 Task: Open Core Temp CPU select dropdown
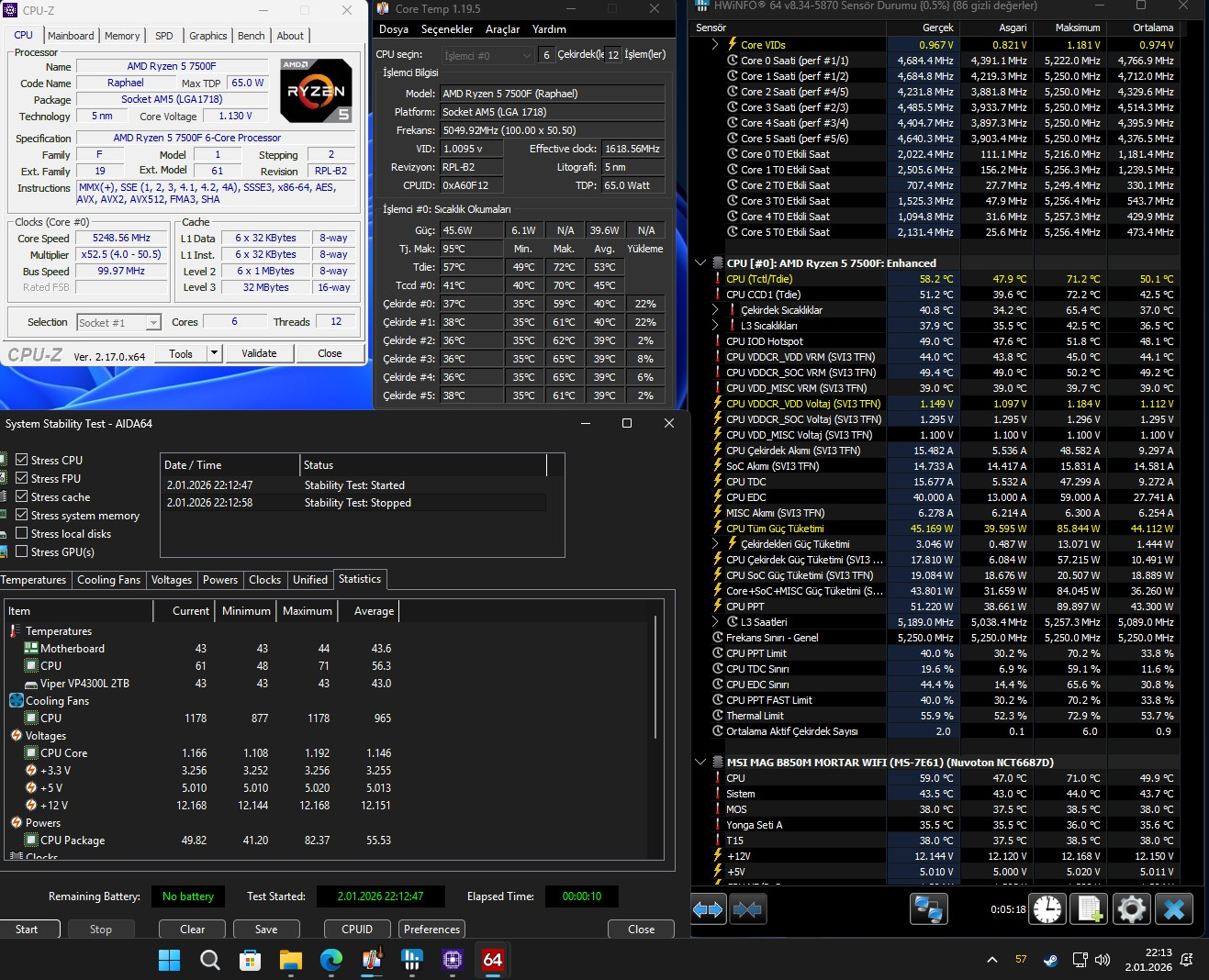pos(487,55)
